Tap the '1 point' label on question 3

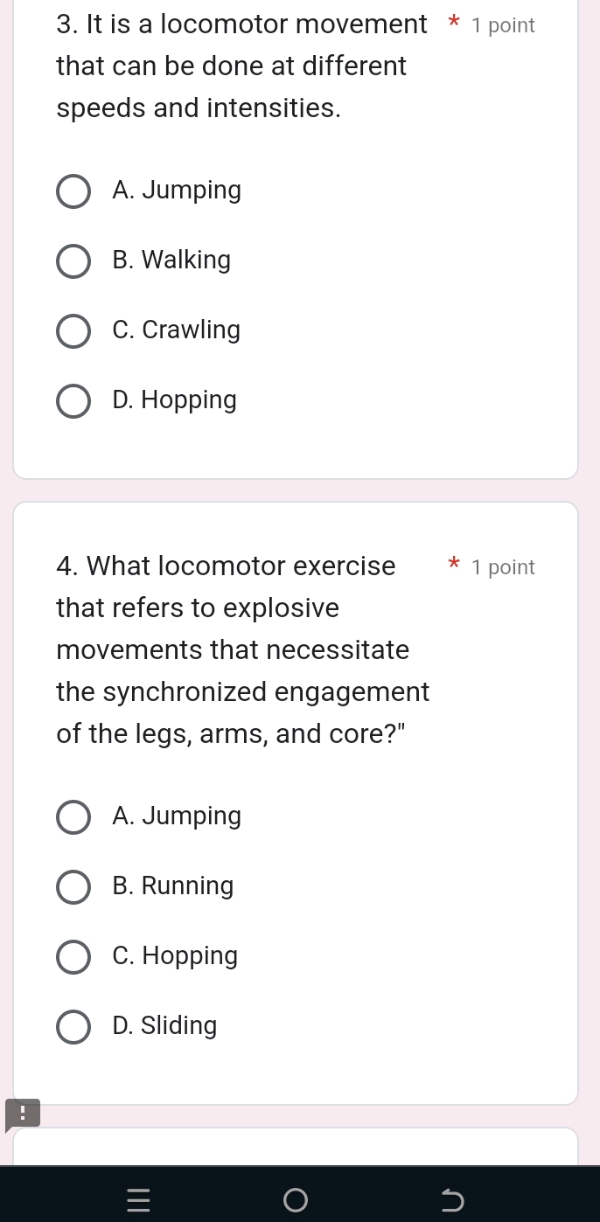pos(503,25)
